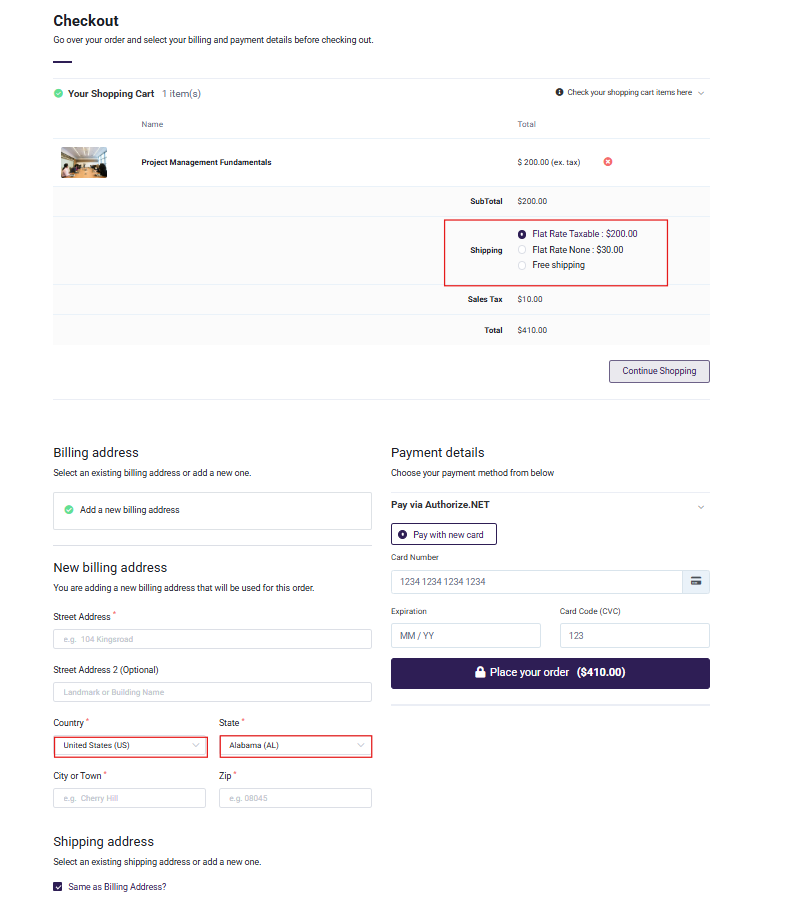
Task: Open the Project Management Fundamentals product thumbnail
Action: (x=84, y=162)
